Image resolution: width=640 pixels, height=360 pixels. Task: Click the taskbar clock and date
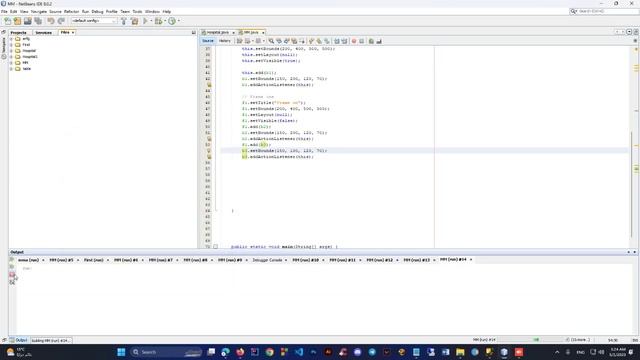coord(618,352)
